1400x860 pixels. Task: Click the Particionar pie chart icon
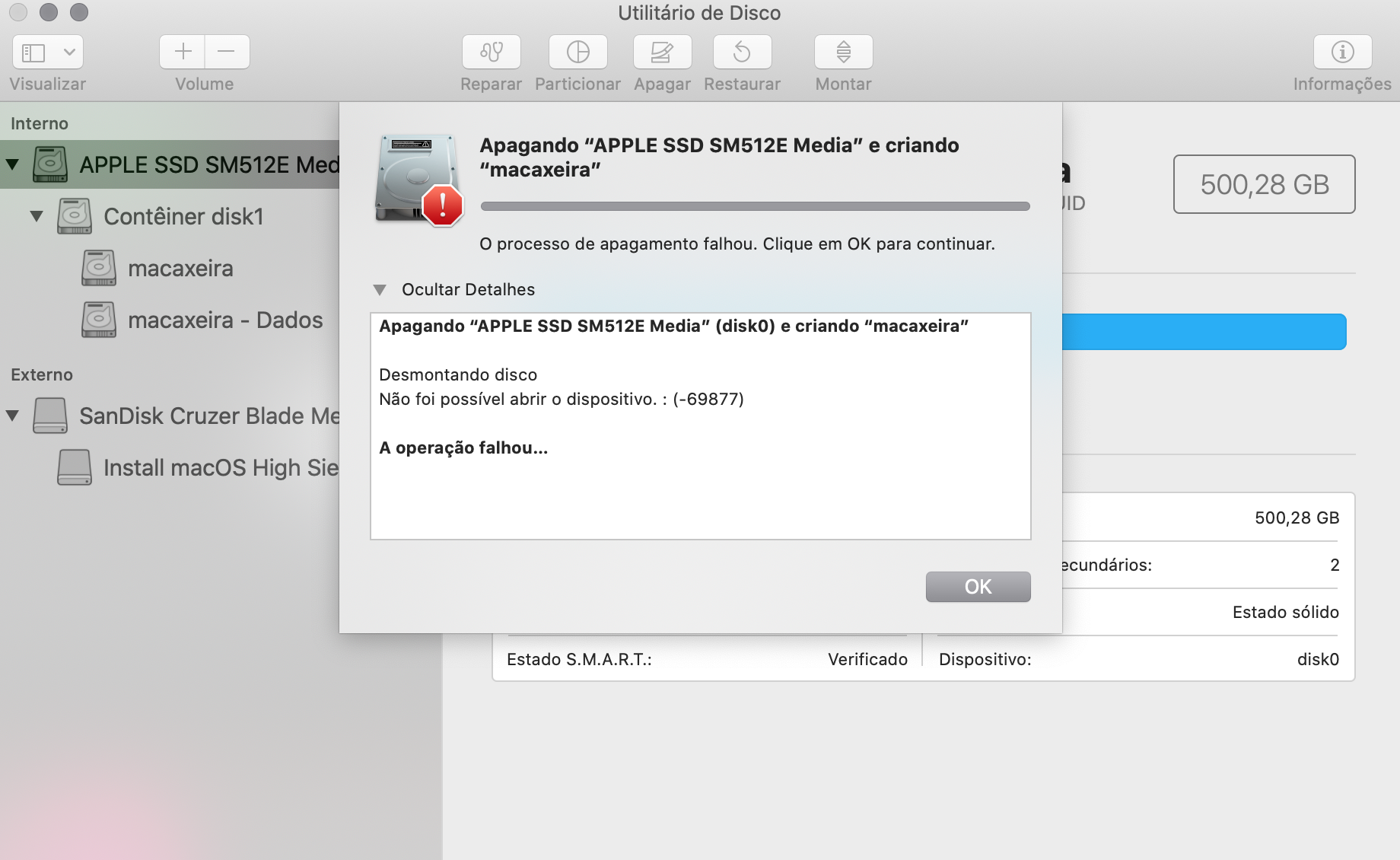(x=578, y=52)
